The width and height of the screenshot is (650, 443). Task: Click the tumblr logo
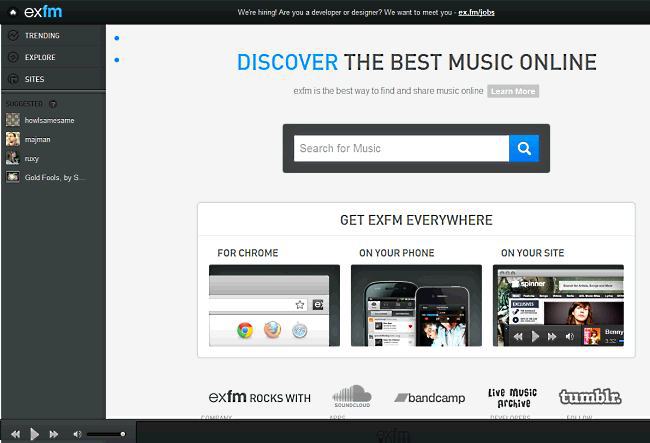[590, 397]
